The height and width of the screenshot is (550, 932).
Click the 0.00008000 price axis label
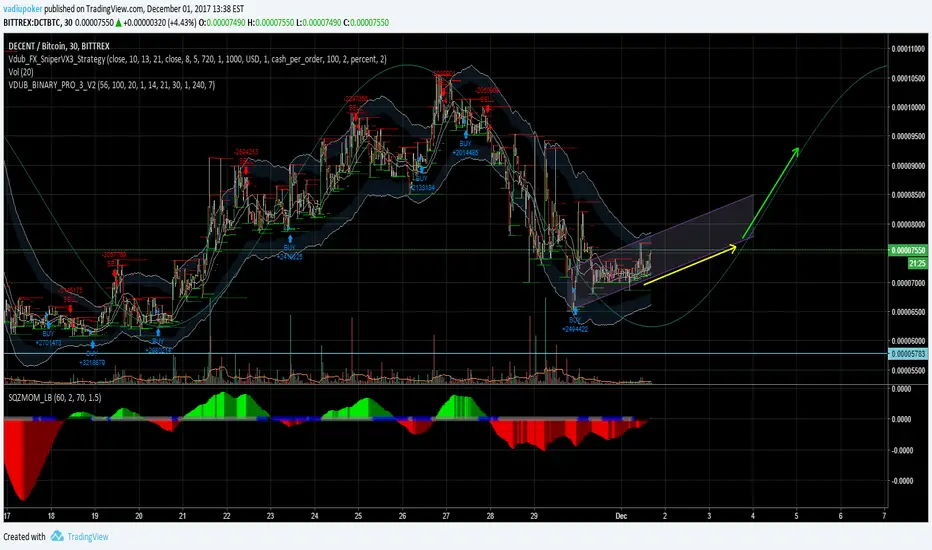[x=908, y=224]
